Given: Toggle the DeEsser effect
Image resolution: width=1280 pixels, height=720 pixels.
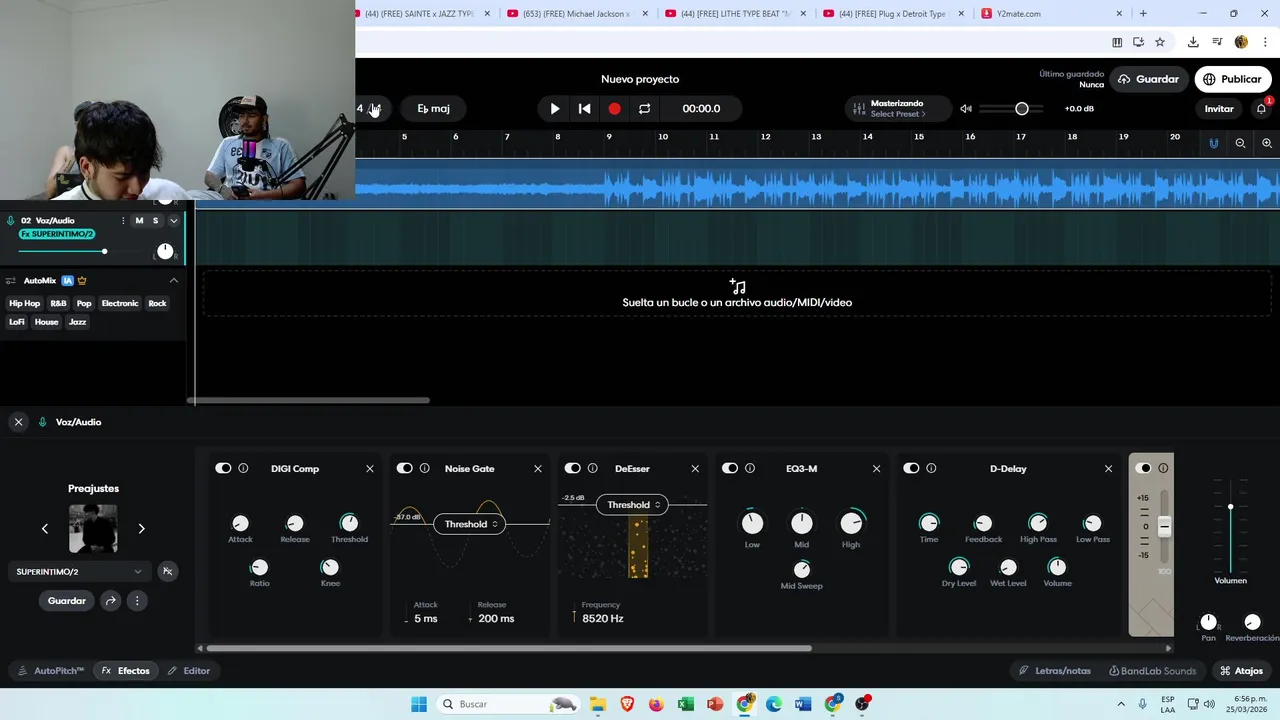Looking at the screenshot, I should 572,468.
